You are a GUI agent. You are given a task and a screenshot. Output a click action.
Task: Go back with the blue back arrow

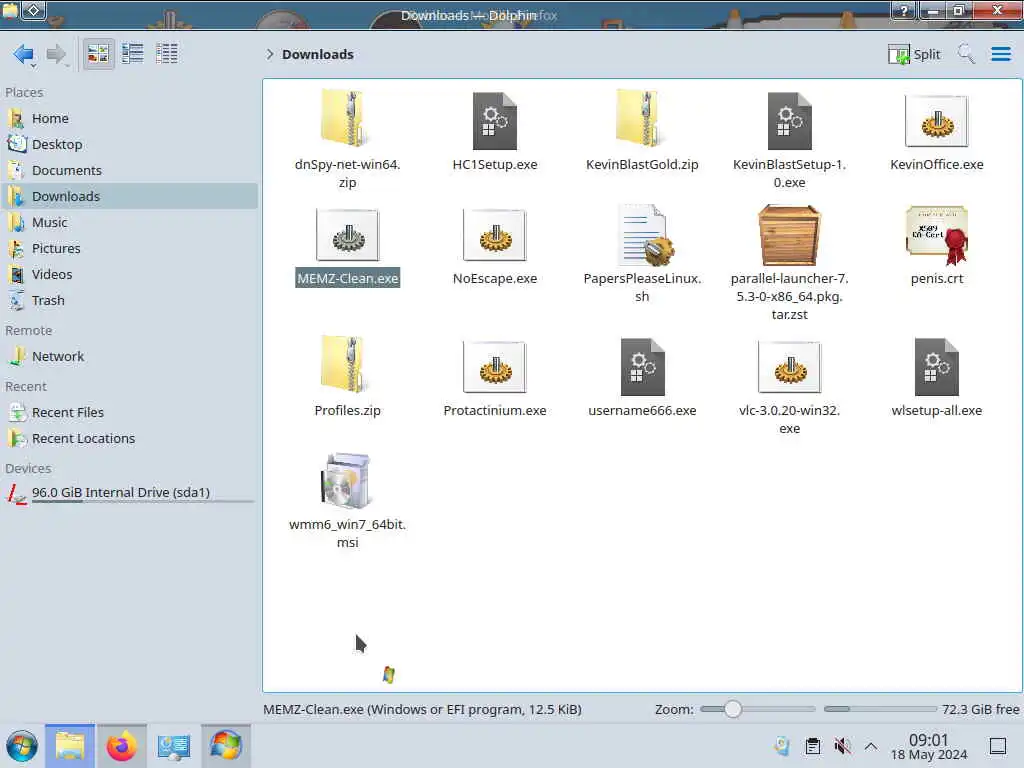pos(24,54)
